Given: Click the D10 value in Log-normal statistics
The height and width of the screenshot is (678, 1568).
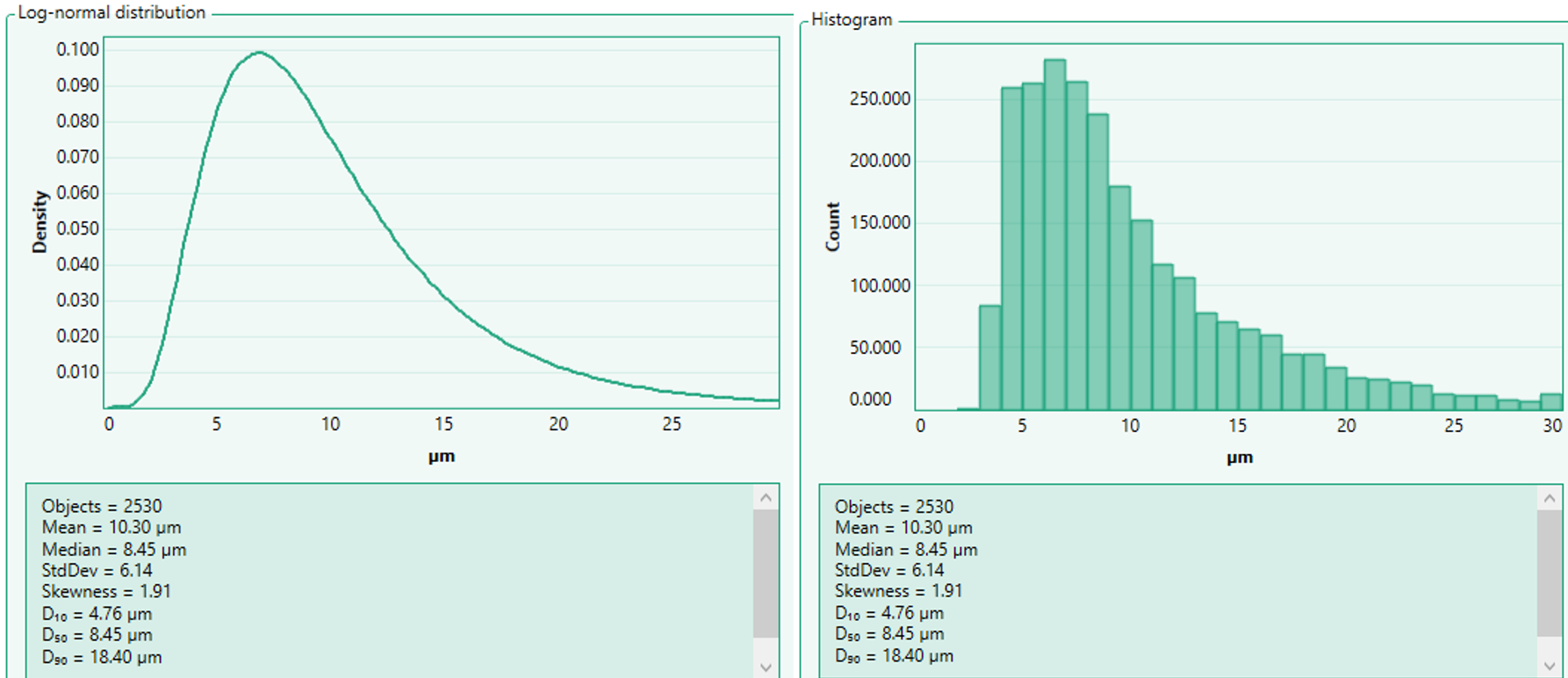Looking at the screenshot, I should click(x=120, y=614).
